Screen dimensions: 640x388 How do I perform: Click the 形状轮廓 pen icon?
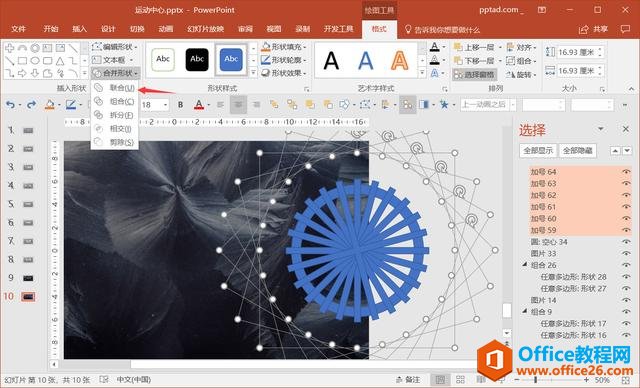click(x=266, y=60)
